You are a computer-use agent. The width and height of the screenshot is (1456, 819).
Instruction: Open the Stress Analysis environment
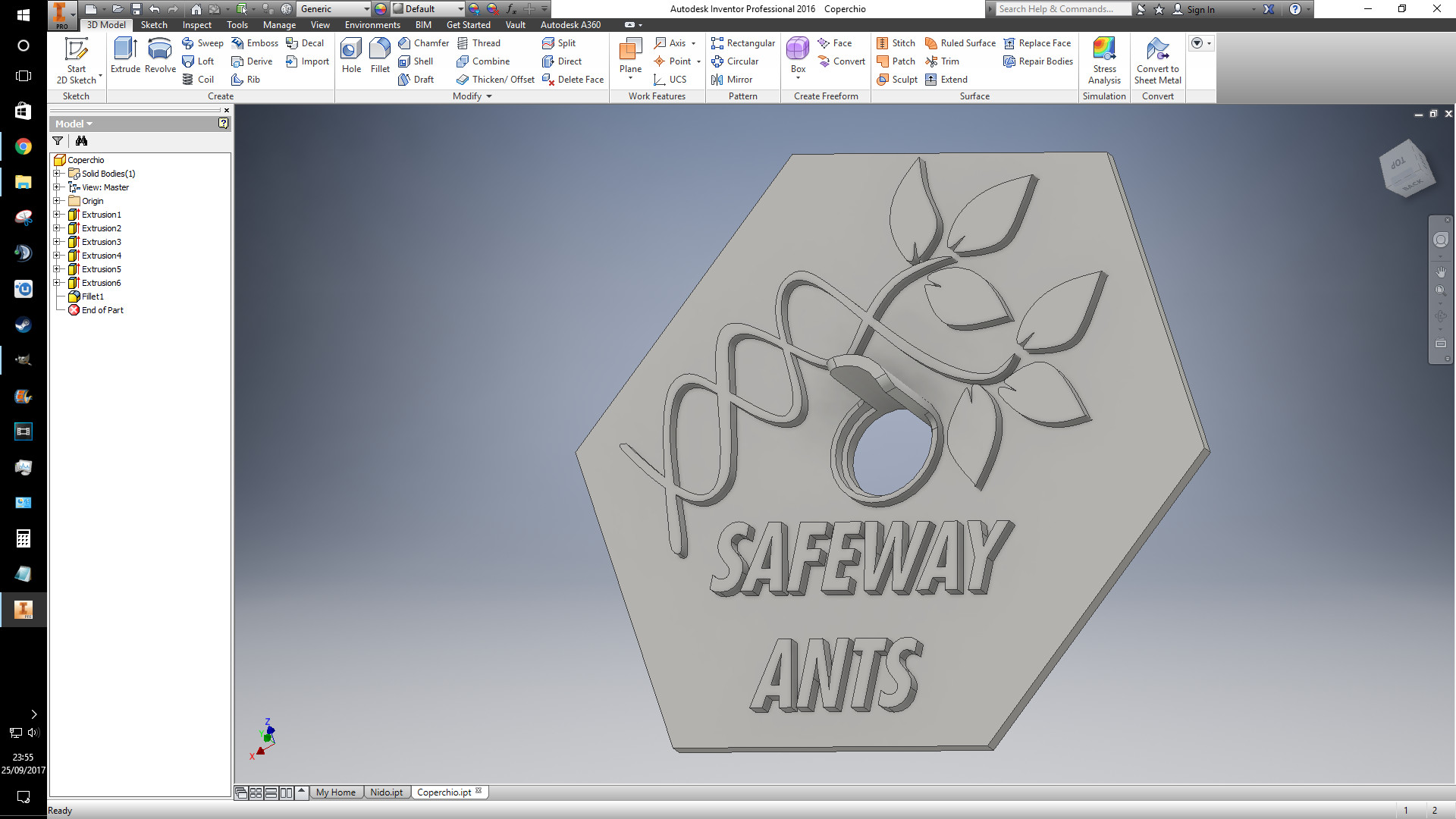pyautogui.click(x=1104, y=59)
